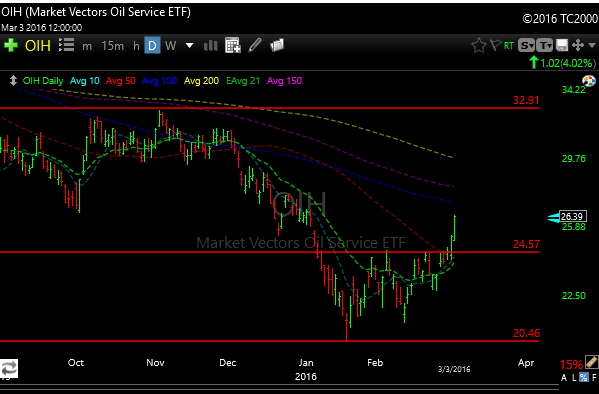Click the Mar 3 2016 12:00:00 timestamp
The image size is (599, 394).
[x=41, y=28]
